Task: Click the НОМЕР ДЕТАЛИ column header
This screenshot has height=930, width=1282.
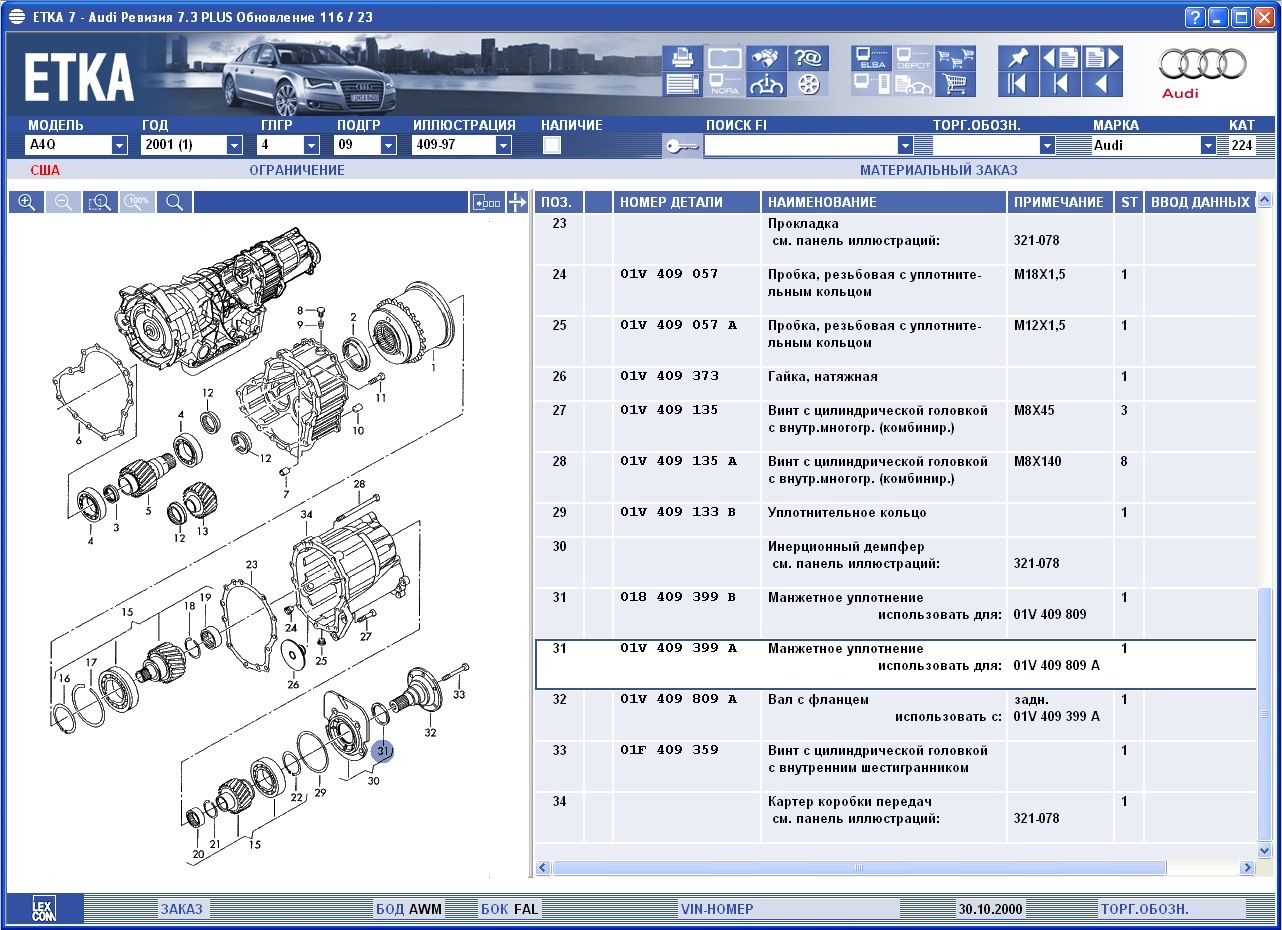Action: pos(671,202)
